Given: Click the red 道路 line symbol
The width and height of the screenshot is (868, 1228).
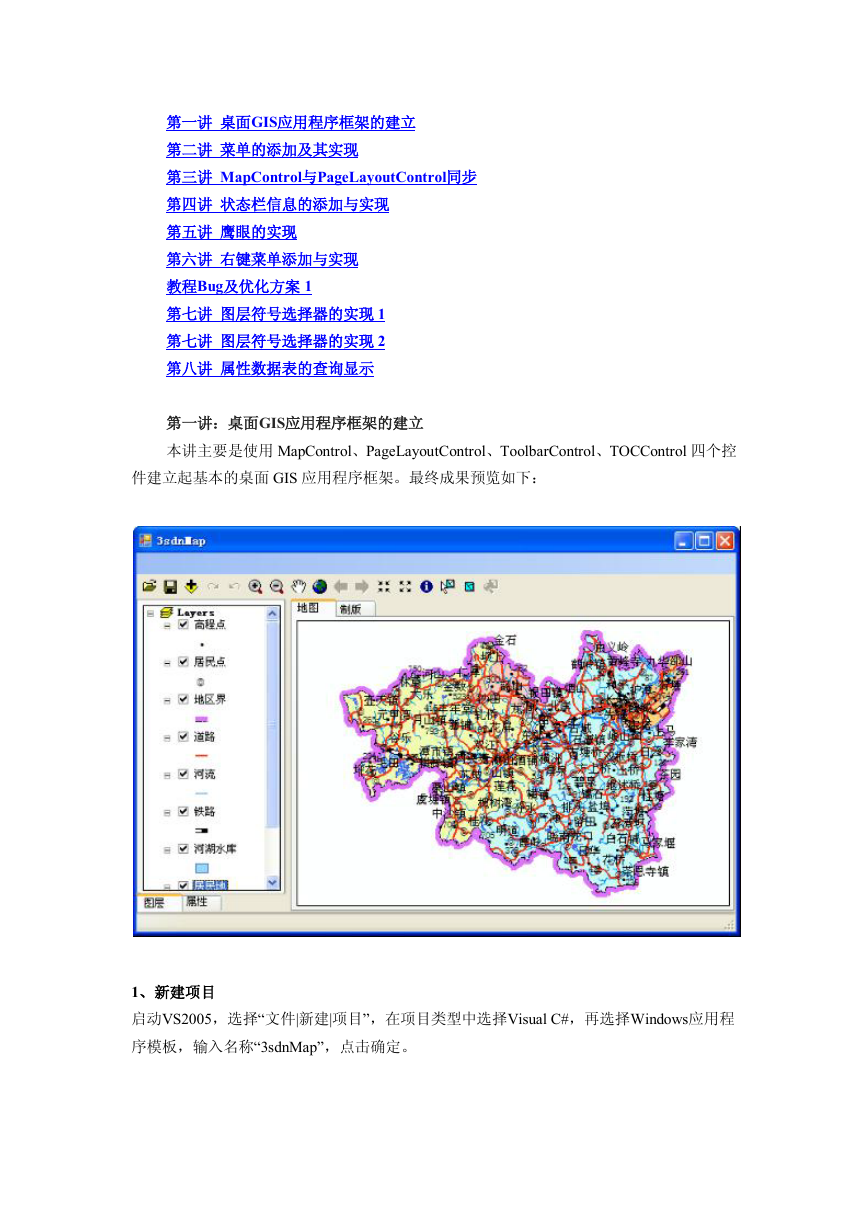Looking at the screenshot, I should (x=202, y=756).
